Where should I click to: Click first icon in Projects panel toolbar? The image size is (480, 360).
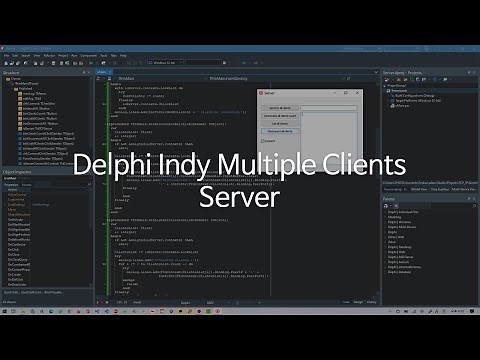pos(387,79)
